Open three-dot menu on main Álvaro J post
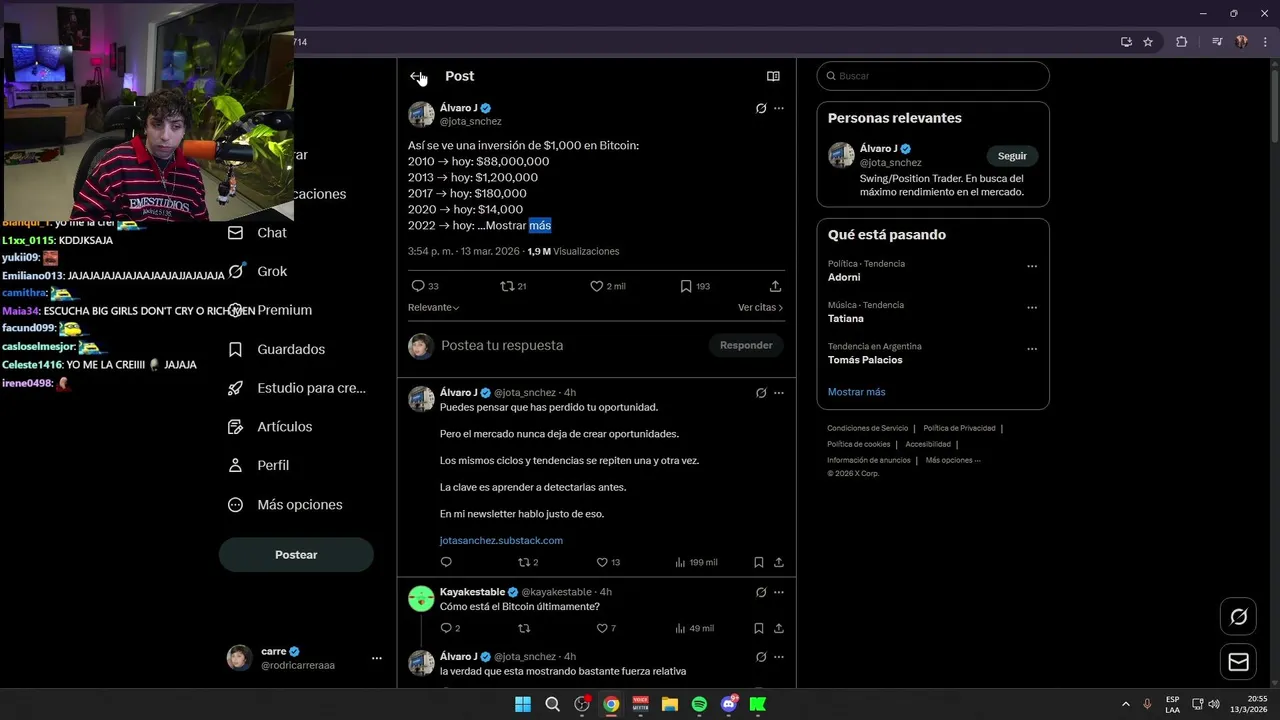The image size is (1280, 720). point(779,108)
